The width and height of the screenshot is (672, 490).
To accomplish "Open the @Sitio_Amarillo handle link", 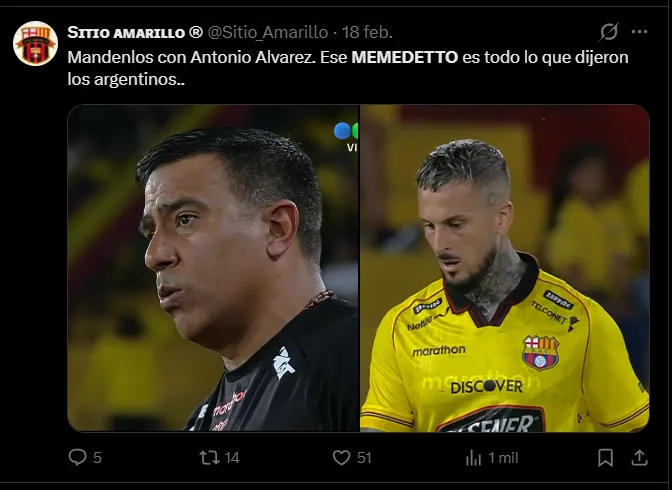I will pyautogui.click(x=268, y=33).
